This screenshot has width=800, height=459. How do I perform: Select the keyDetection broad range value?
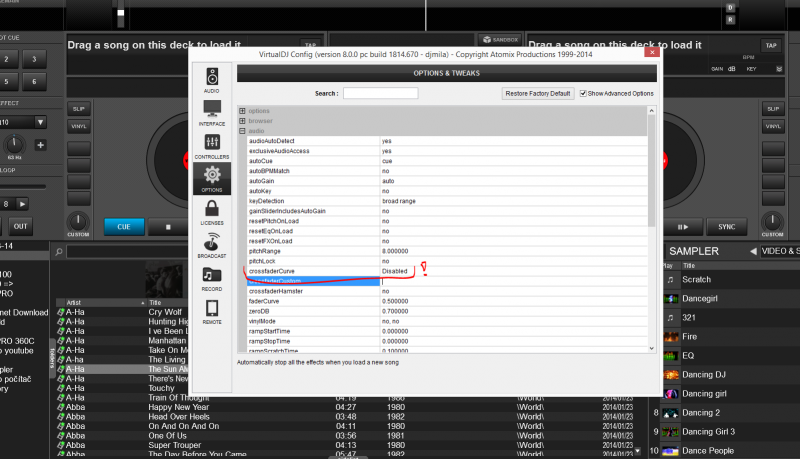(399, 201)
